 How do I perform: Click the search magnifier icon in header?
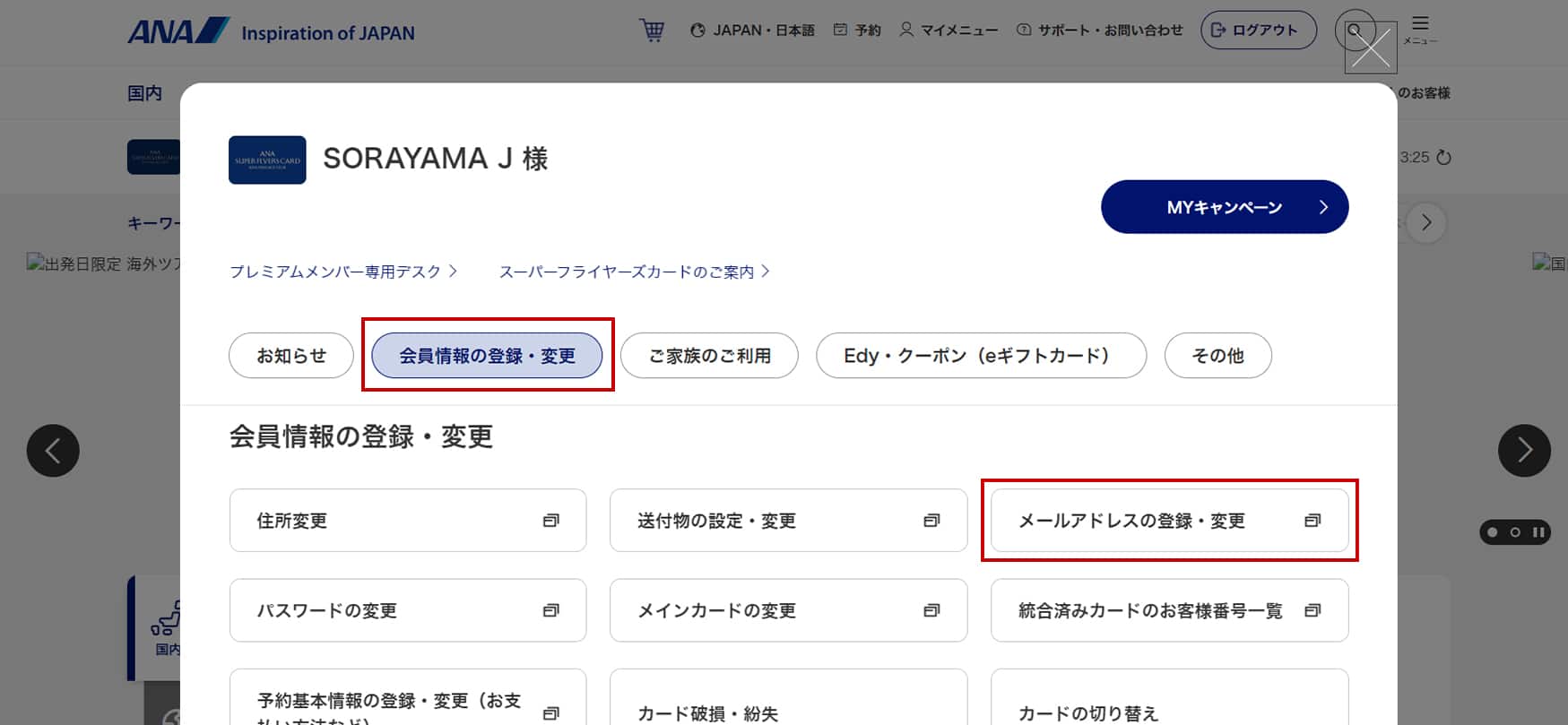(x=1354, y=30)
